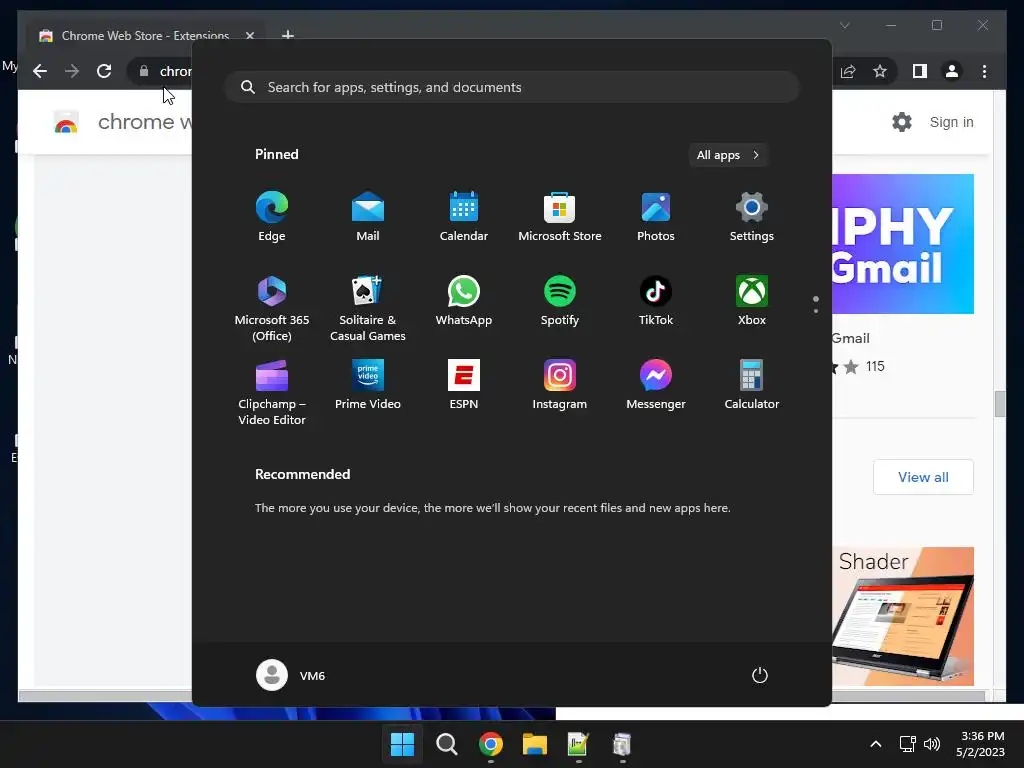
Task: Go to the next pinned apps page
Action: pos(816,311)
